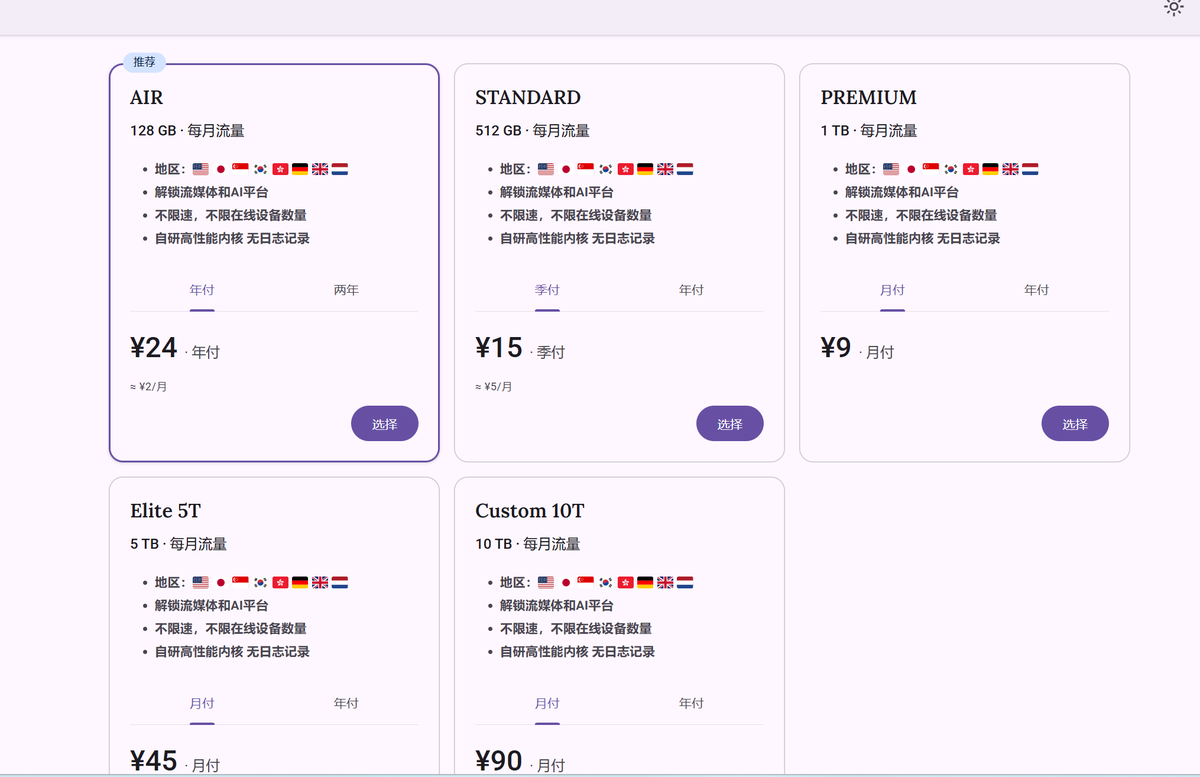Click the Japan flag in the AIR plan

coord(220,169)
